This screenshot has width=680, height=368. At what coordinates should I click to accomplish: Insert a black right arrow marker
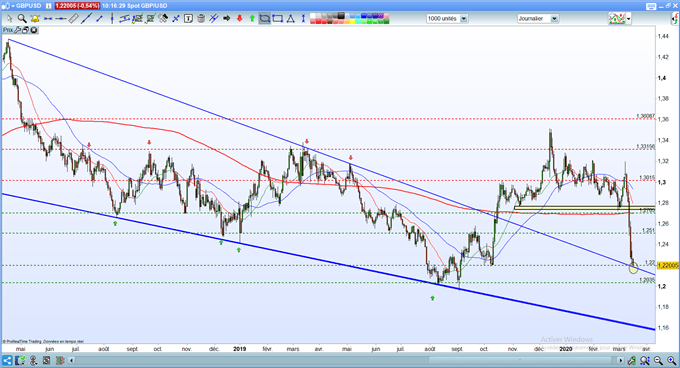[226, 19]
